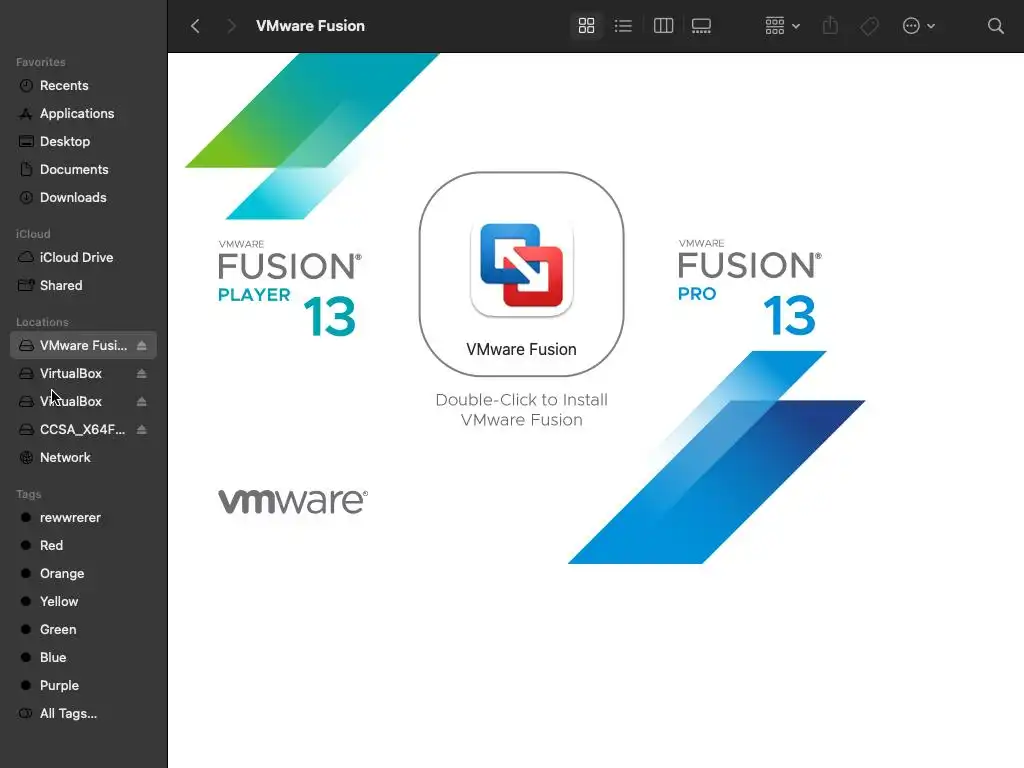
Task: Switch to list view
Action: tap(623, 26)
